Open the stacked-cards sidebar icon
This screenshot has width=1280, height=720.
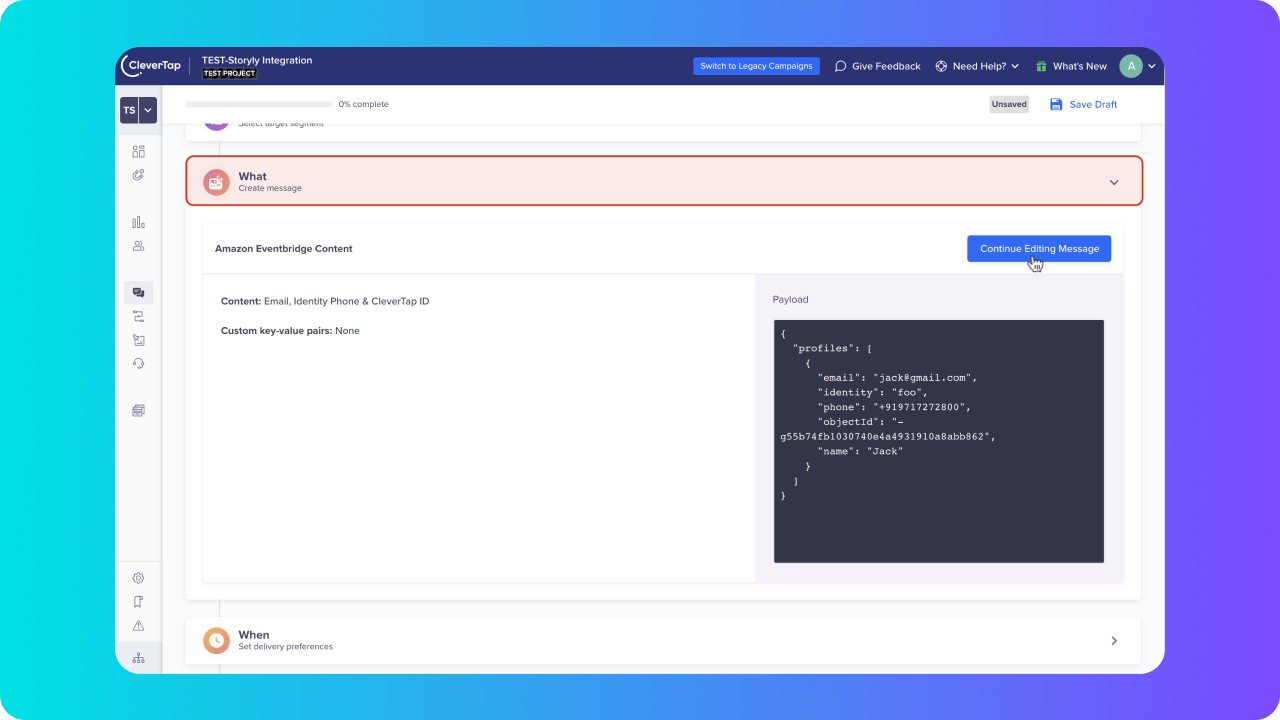[138, 410]
